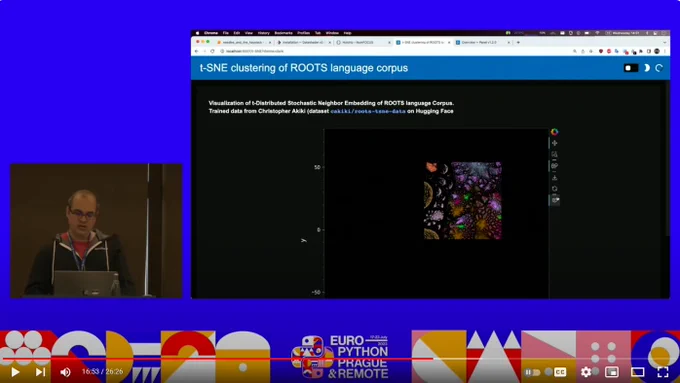
Task: Open the Chrome menu in macOS menu bar
Action: click(x=211, y=33)
